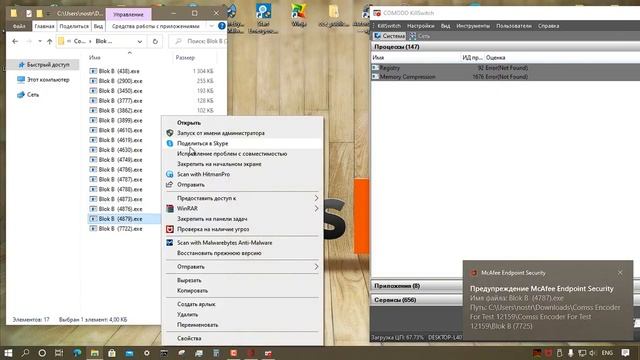Open the Вид tab in Explorer
The image size is (640, 360).
pyautogui.click(x=98, y=26)
